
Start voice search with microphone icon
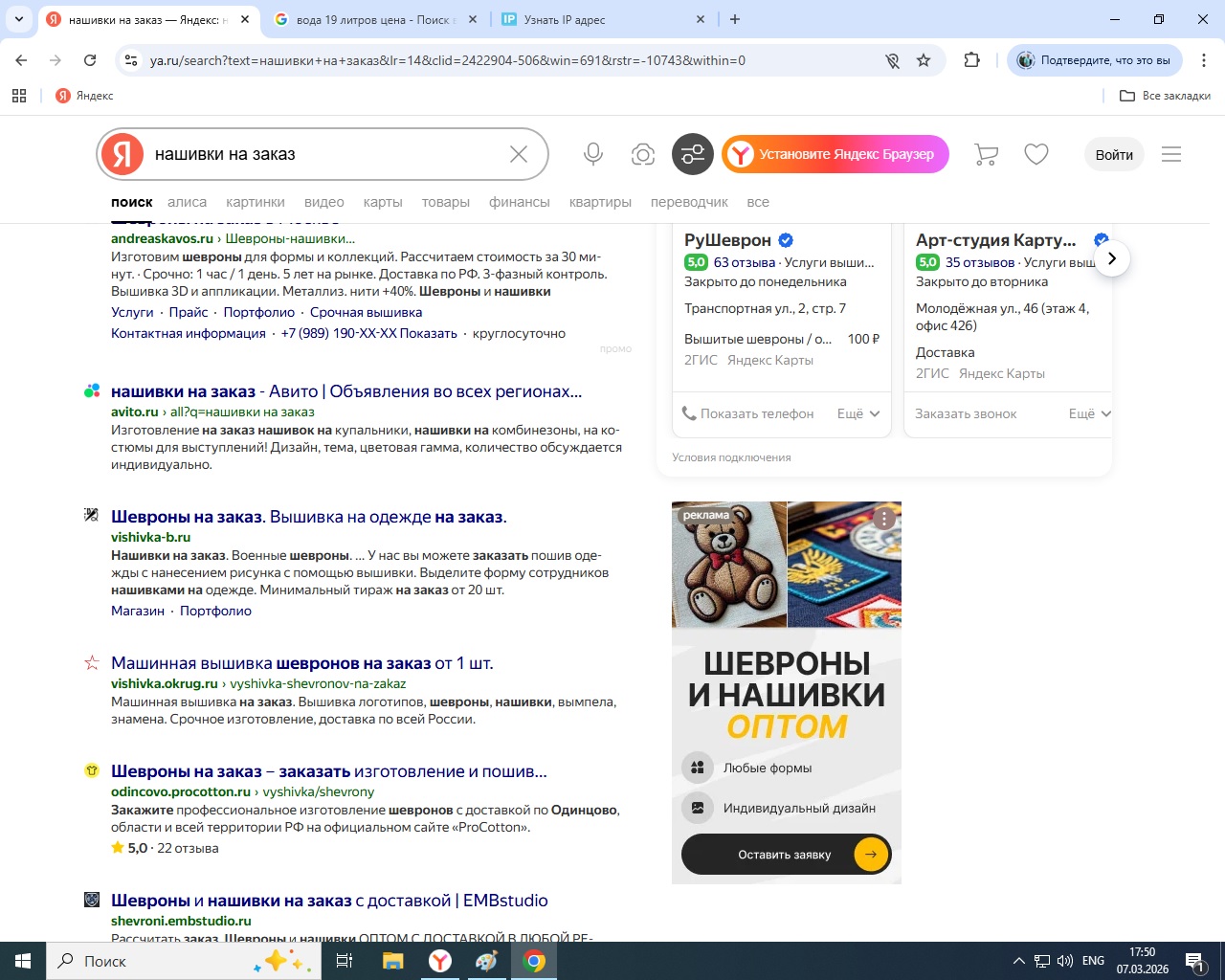point(593,154)
